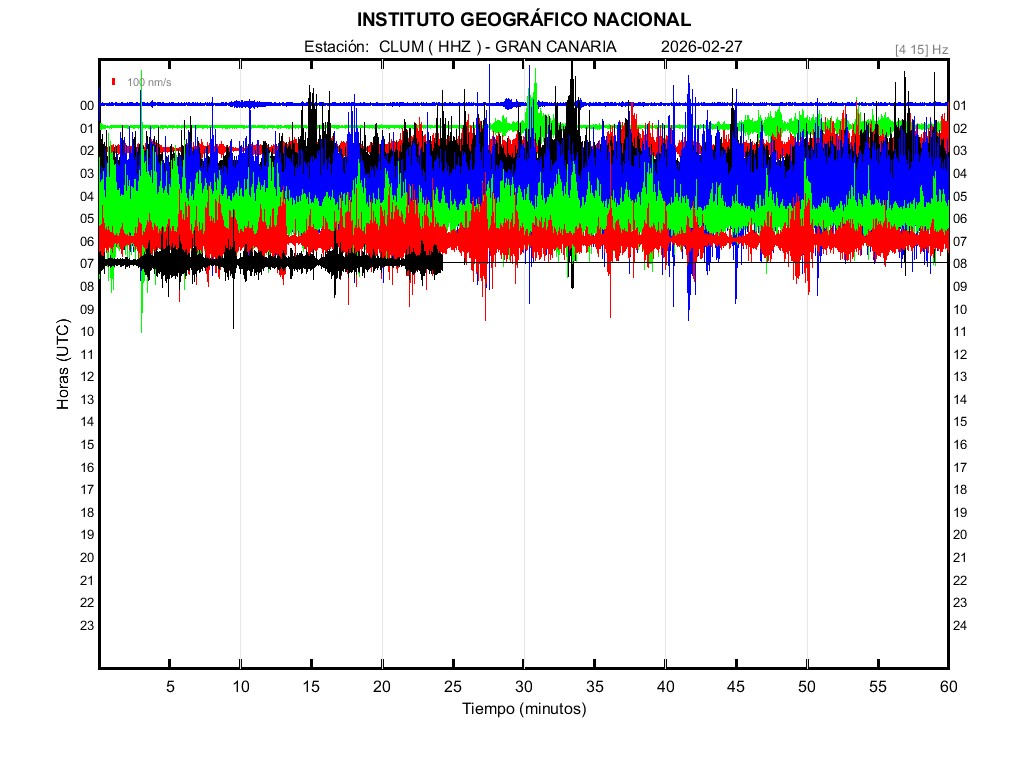The height and width of the screenshot is (768, 1024).
Task: Click the end of the black 07-hour trace
Action: click(441, 263)
